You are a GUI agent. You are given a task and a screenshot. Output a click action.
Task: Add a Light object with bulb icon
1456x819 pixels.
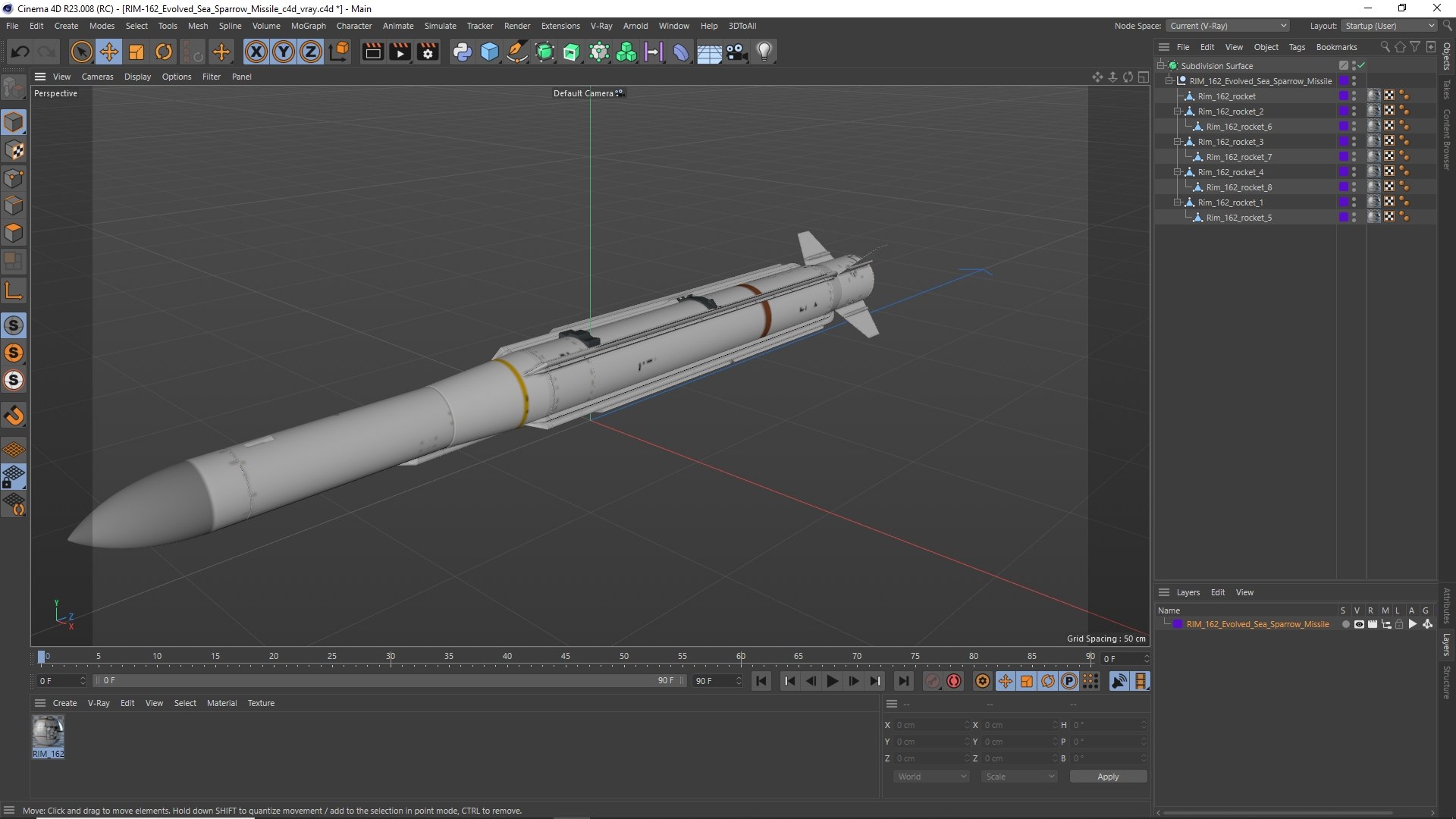764,52
